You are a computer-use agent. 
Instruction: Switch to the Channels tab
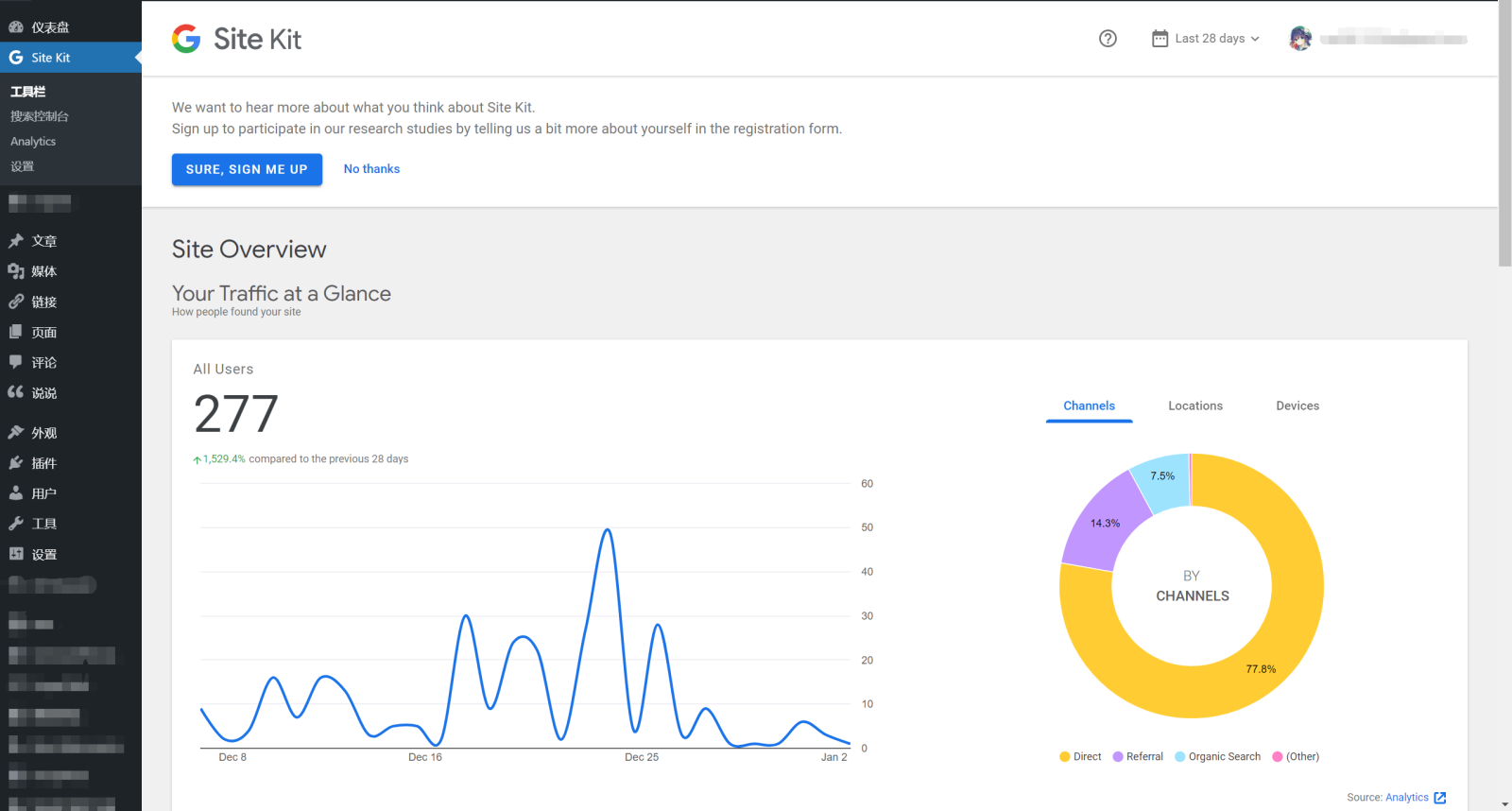coord(1089,405)
